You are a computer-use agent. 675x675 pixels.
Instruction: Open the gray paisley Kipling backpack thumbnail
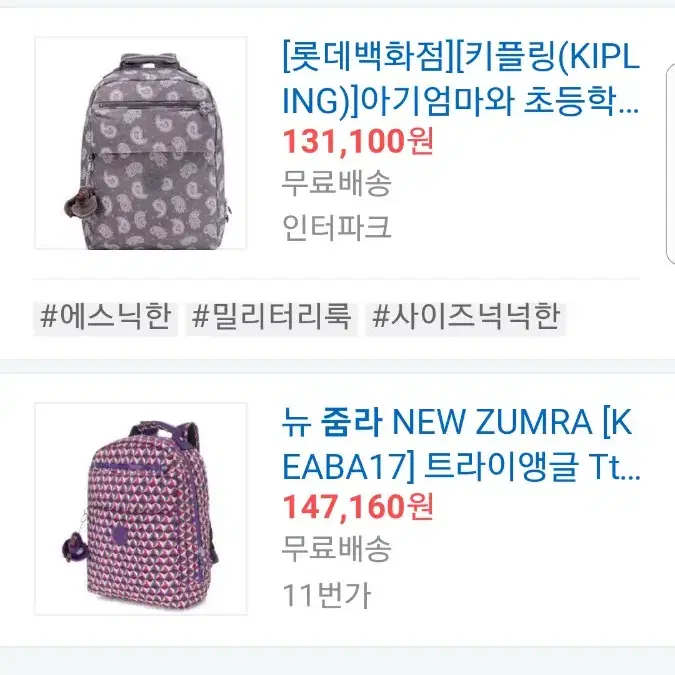tap(141, 143)
